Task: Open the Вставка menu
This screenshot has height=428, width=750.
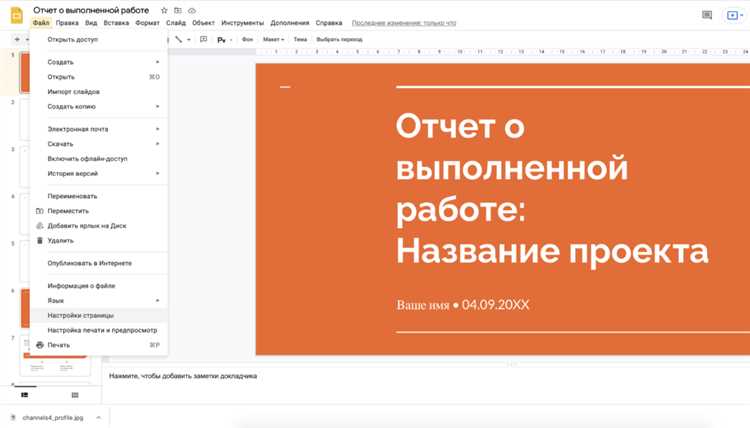Action: [116, 23]
